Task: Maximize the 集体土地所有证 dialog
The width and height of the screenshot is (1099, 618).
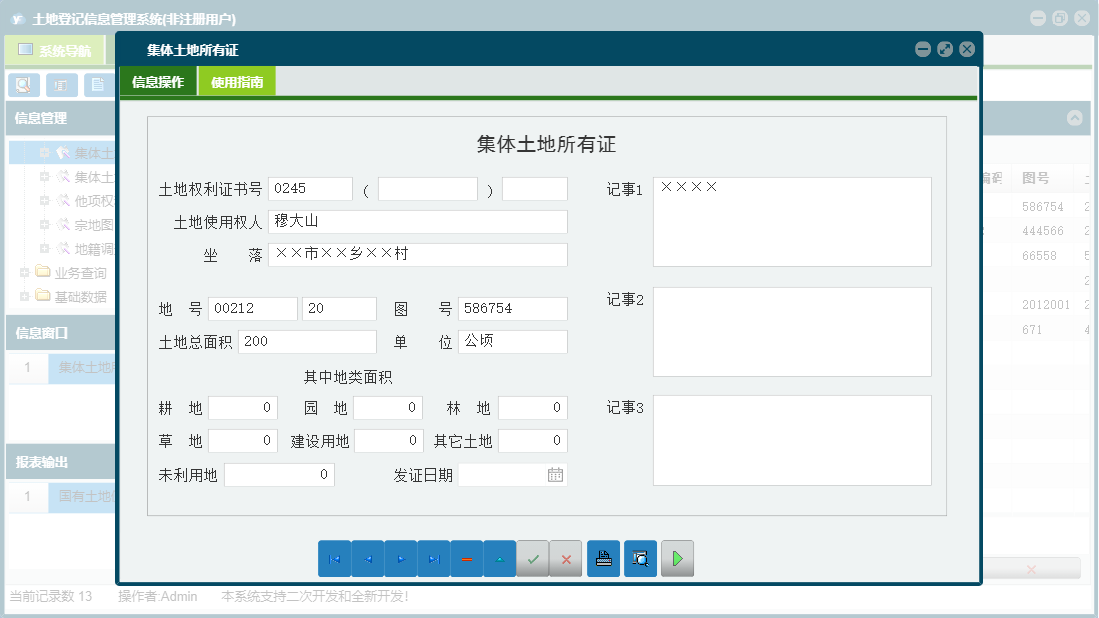Action: tap(945, 49)
